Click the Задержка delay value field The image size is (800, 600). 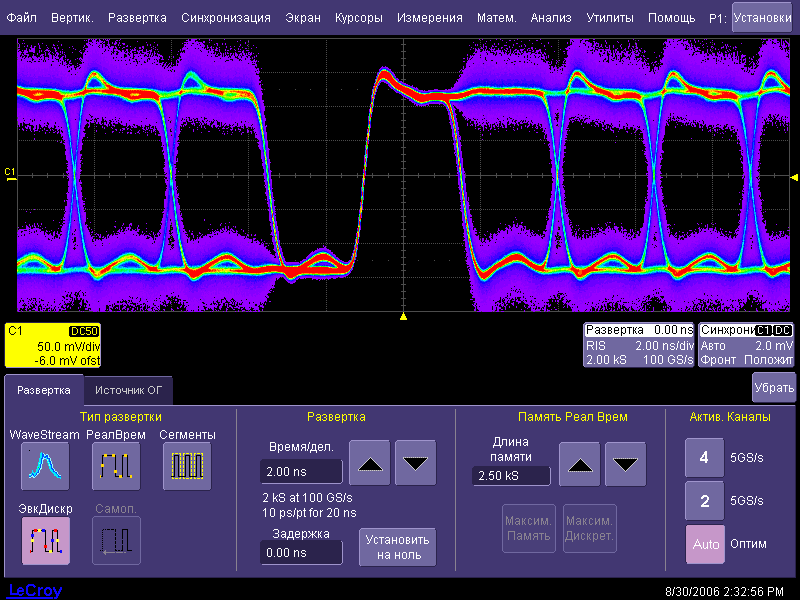300,552
